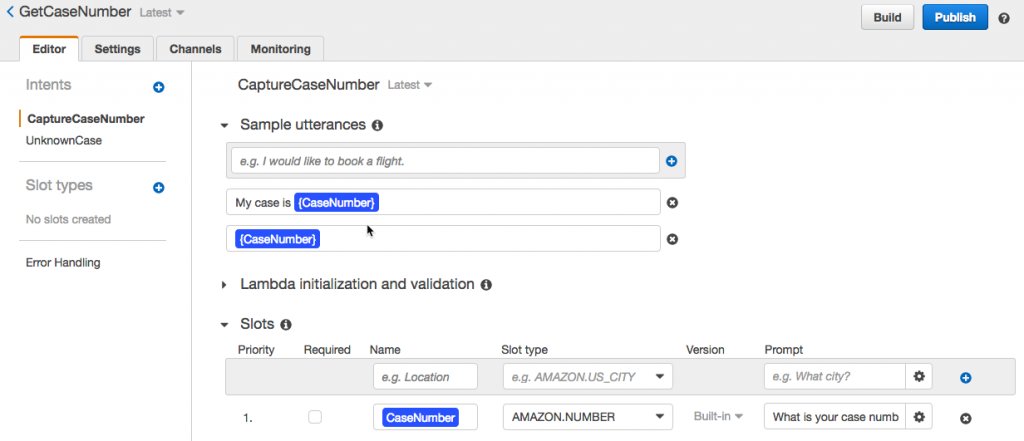Click the add slot plus icon
This screenshot has width=1024, height=441.
pyautogui.click(x=966, y=377)
